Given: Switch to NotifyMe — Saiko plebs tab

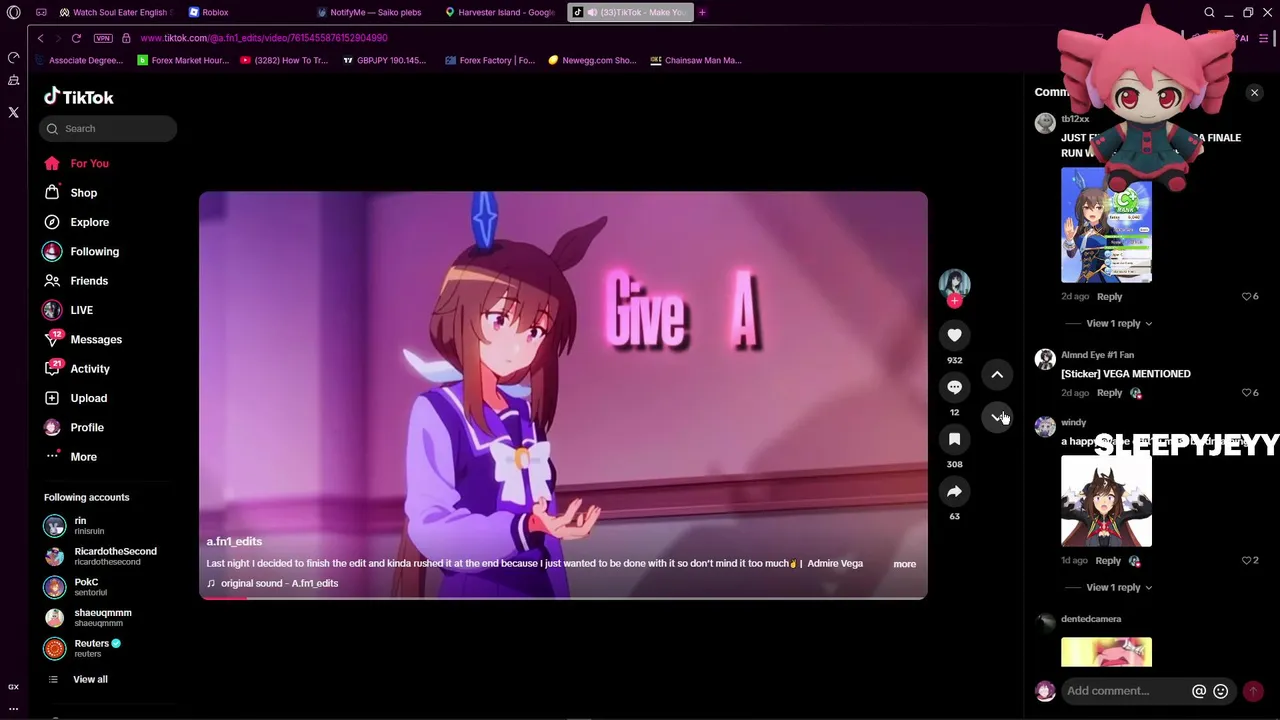Looking at the screenshot, I should click(x=372, y=13).
